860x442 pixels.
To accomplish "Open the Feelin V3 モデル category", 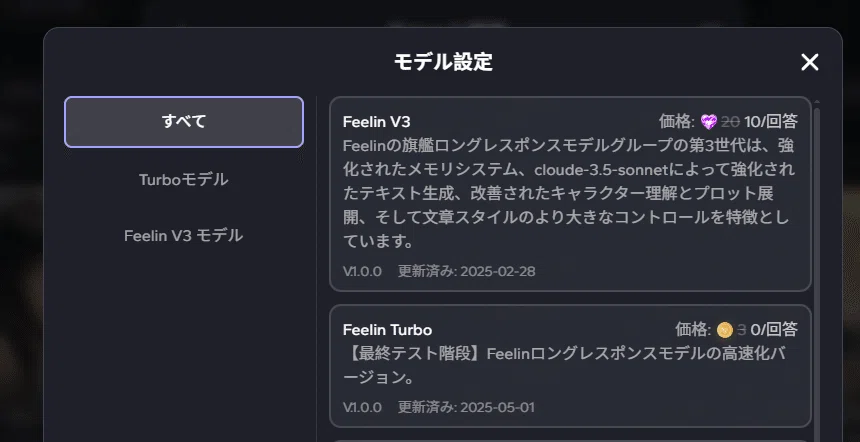I will [184, 236].
